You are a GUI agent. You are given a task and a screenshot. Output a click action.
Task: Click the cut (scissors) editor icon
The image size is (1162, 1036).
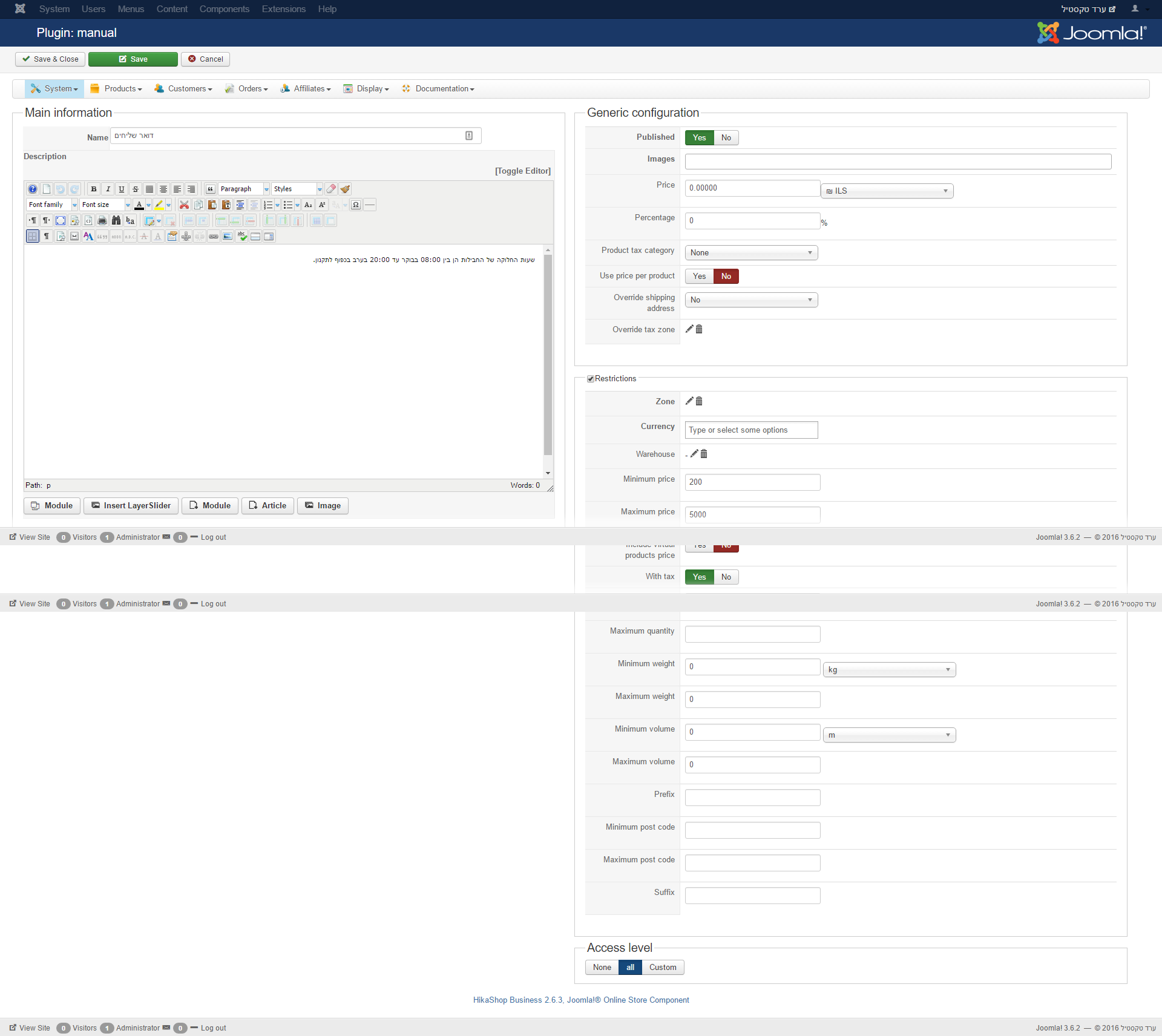click(184, 205)
